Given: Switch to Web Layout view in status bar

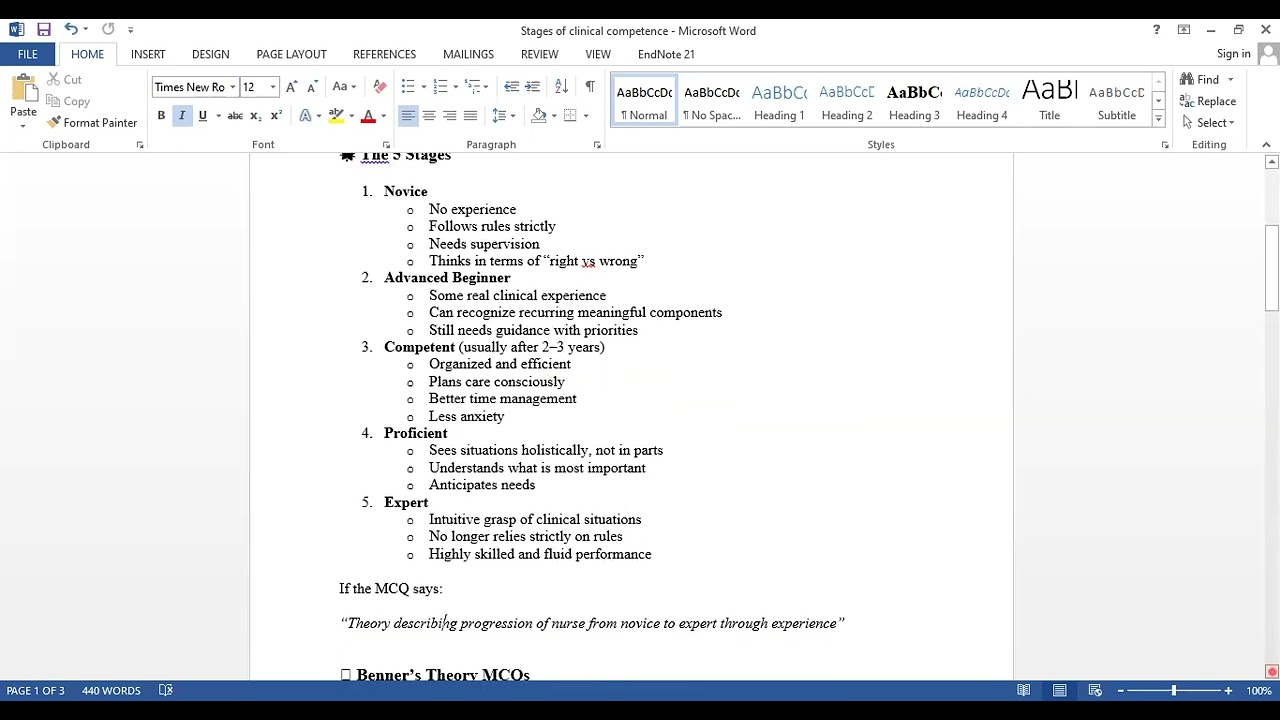Looking at the screenshot, I should [1095, 691].
